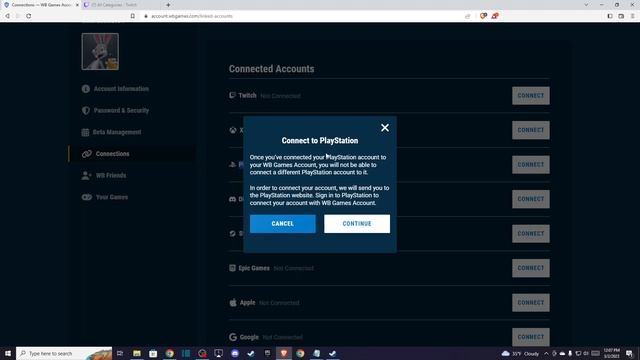640x360 pixels.
Task: Open the weather widget on taskbar
Action: click(x=521, y=353)
